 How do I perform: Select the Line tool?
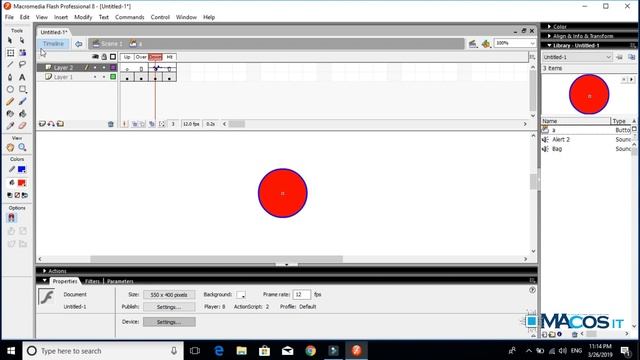10,64
